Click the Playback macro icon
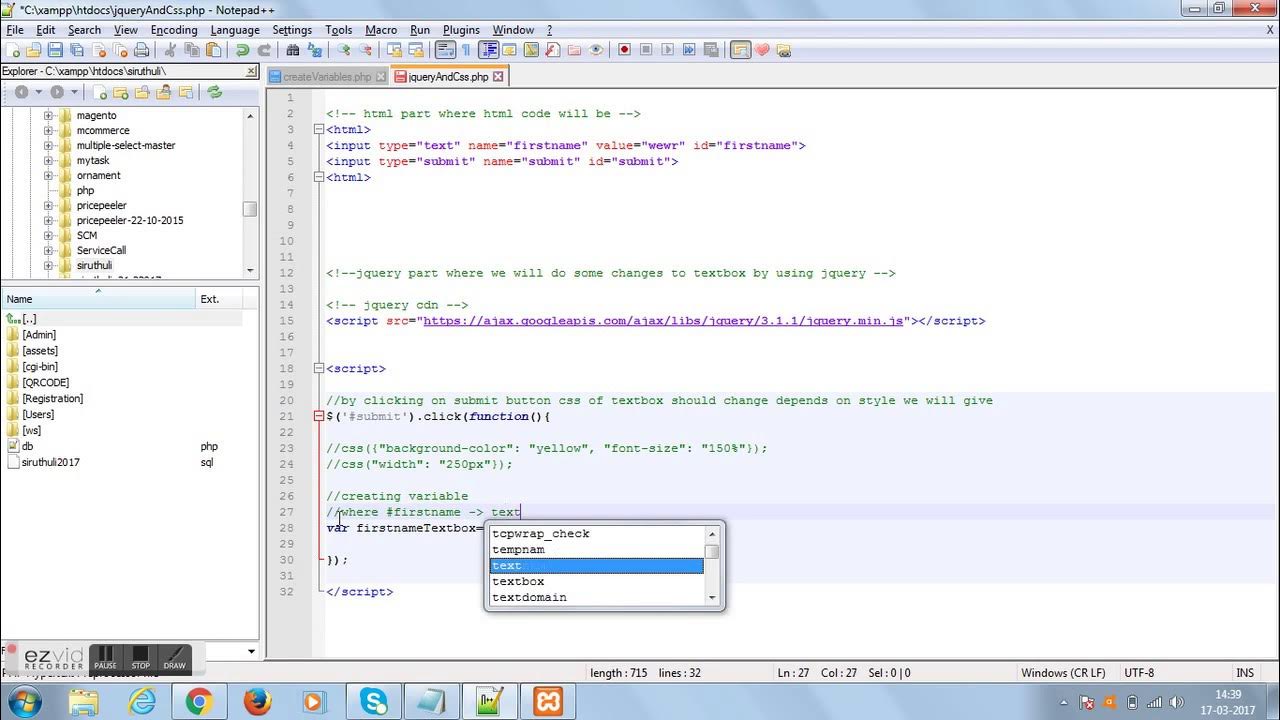The height and width of the screenshot is (720, 1280). (667, 50)
